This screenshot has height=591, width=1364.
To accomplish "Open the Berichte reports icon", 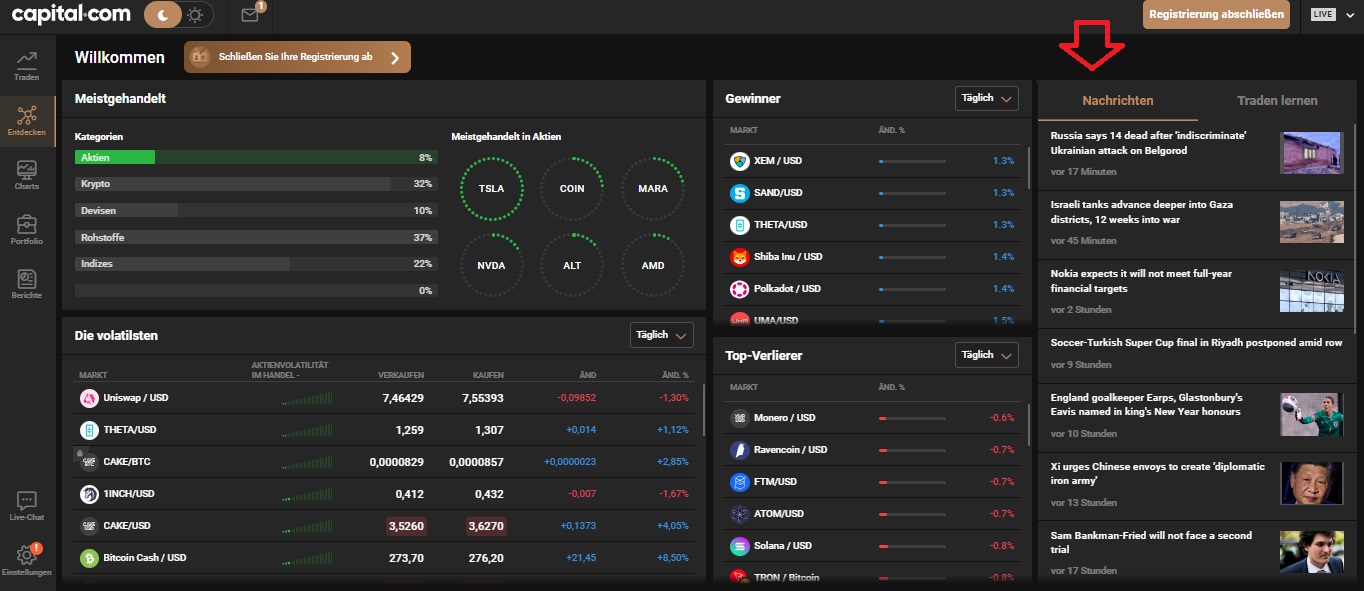I will pos(27,285).
